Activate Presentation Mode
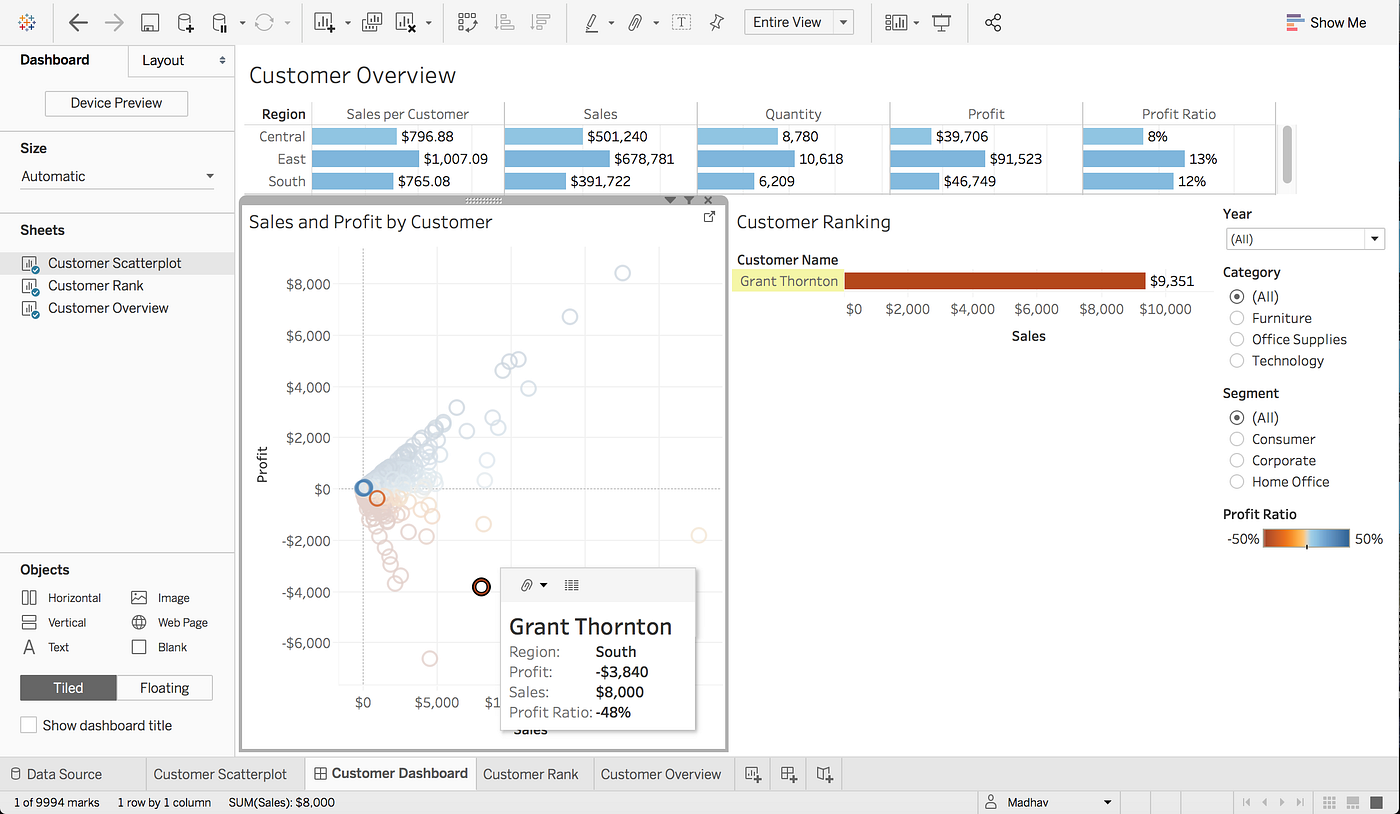 940,22
